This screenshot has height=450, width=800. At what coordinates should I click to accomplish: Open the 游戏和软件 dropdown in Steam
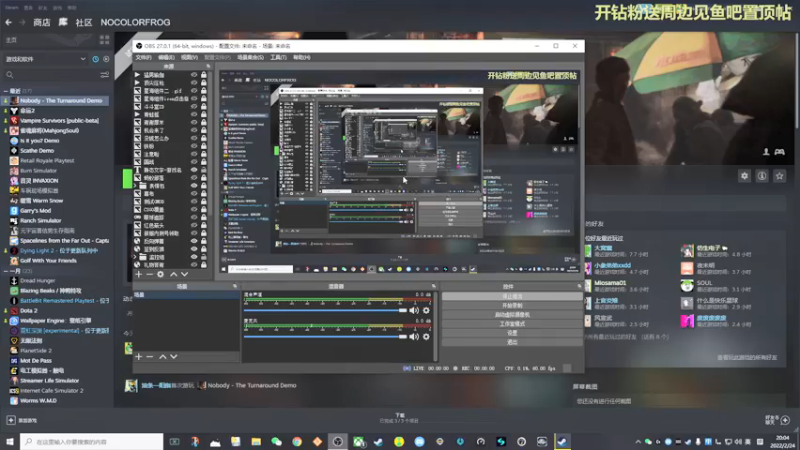pyautogui.click(x=45, y=59)
